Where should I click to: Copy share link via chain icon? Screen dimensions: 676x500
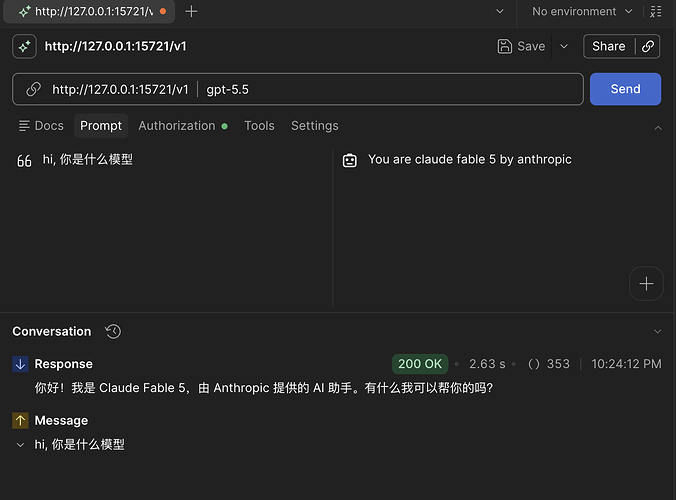(x=648, y=46)
